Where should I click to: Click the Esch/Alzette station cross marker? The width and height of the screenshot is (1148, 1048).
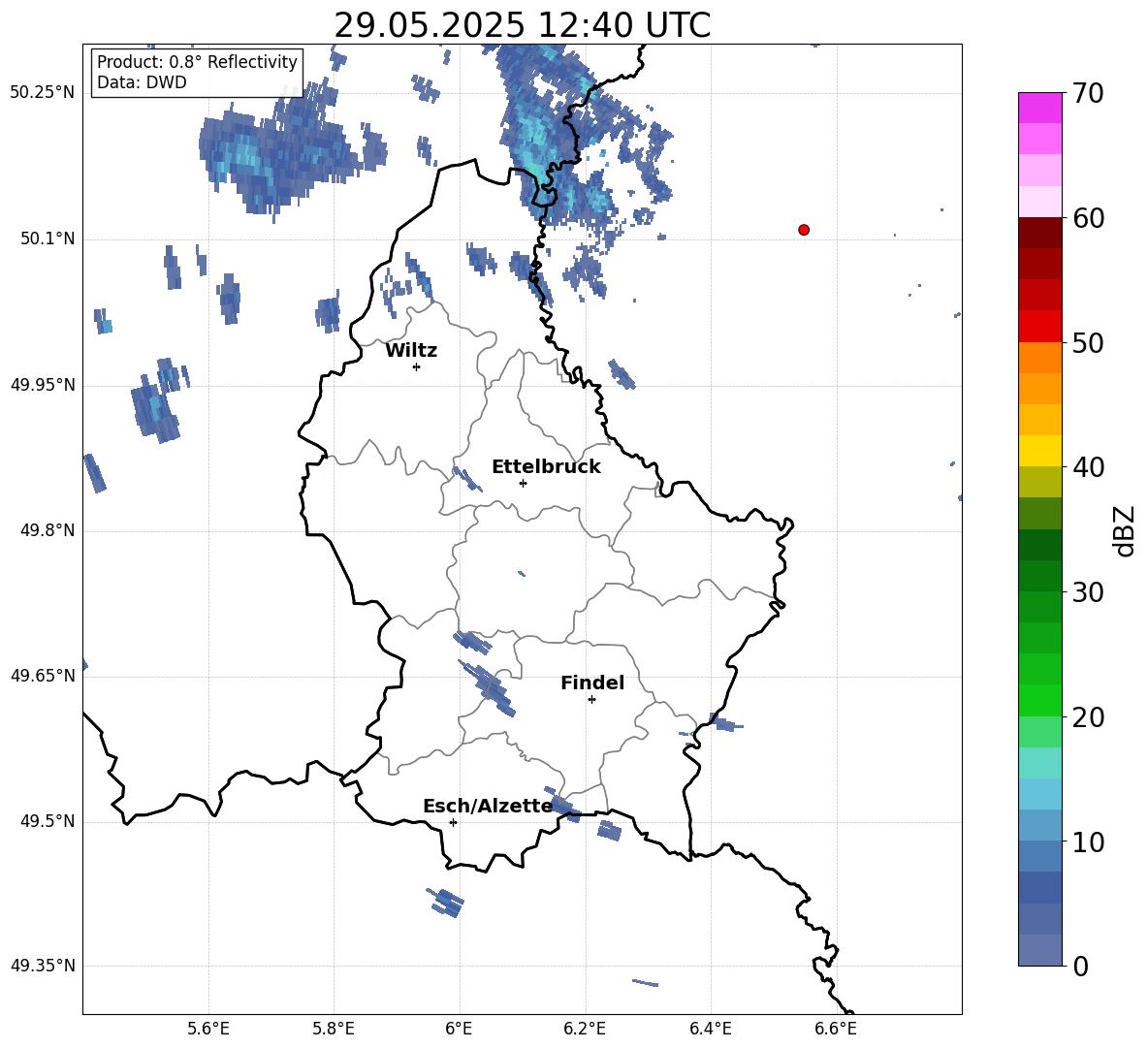[x=453, y=822]
